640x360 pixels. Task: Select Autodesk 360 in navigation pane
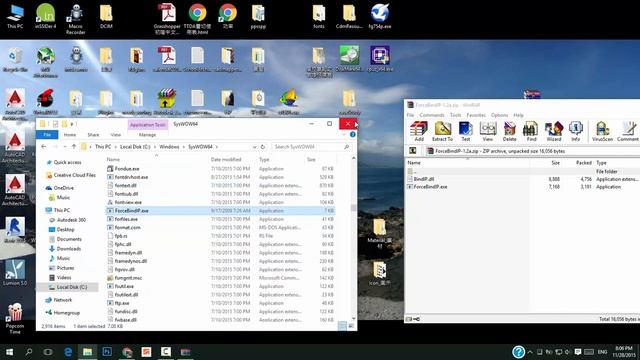(x=68, y=220)
